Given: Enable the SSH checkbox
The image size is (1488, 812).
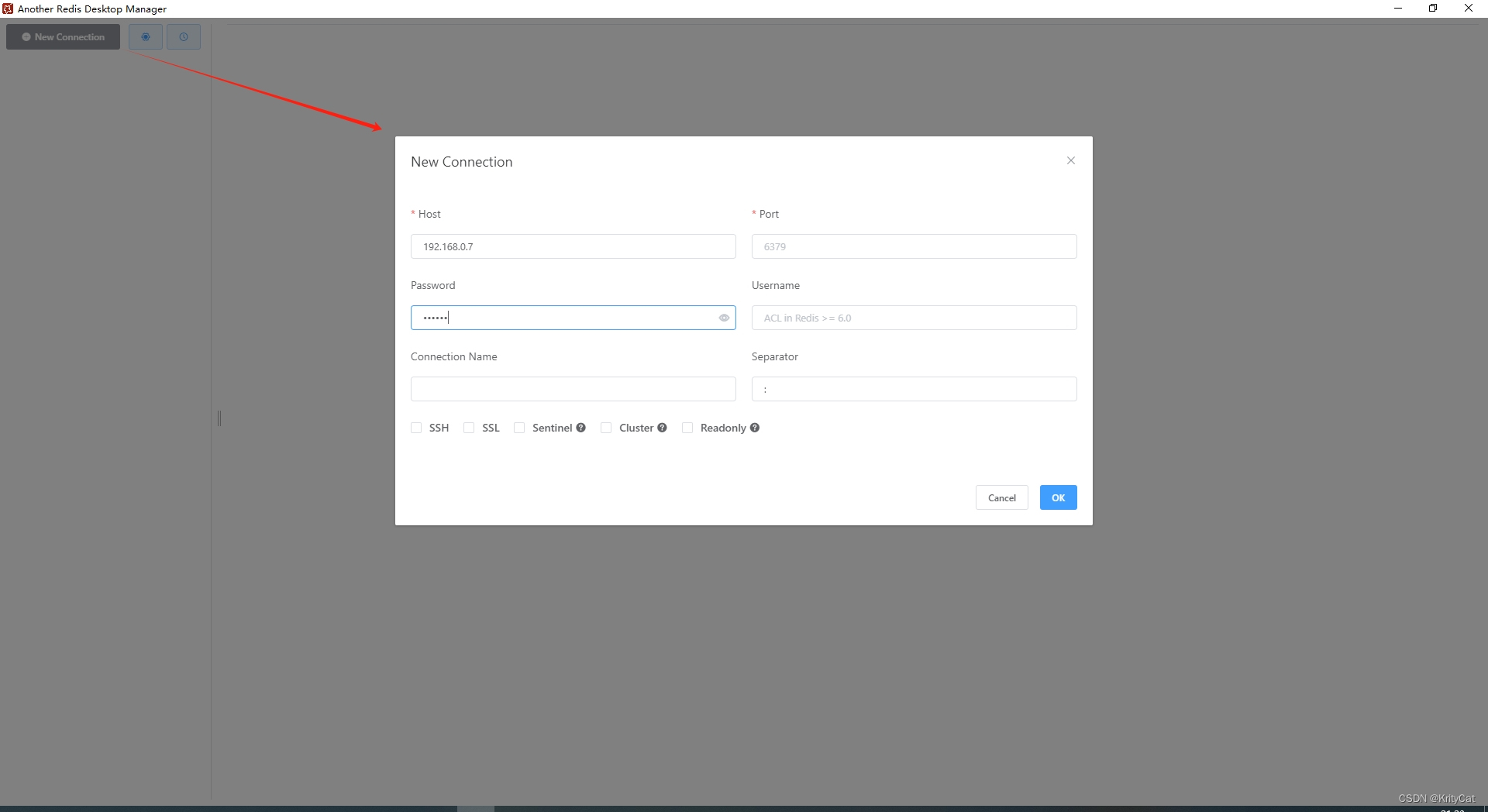Looking at the screenshot, I should [x=416, y=428].
